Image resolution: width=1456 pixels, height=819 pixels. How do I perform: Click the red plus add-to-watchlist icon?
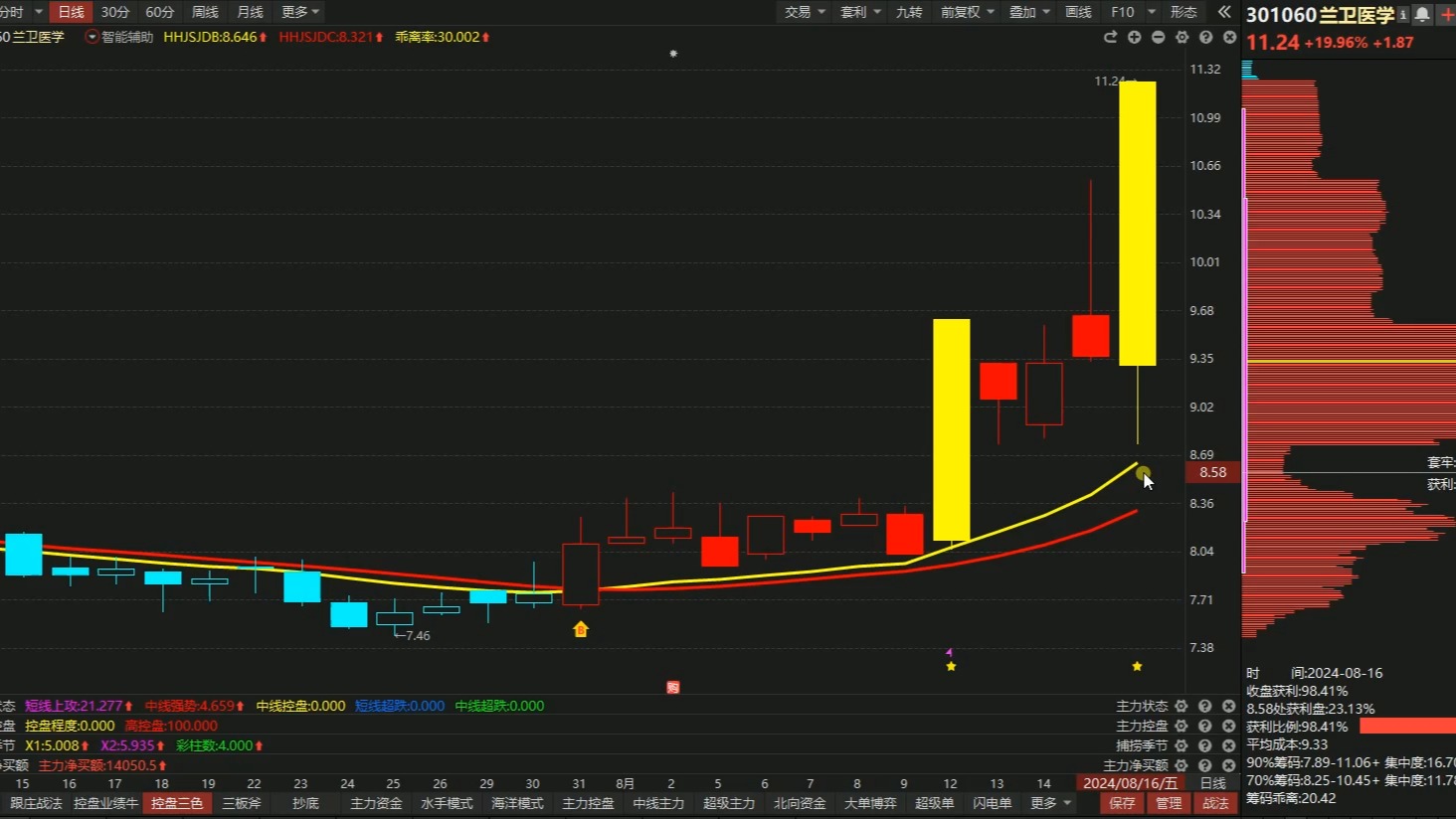point(1447,14)
